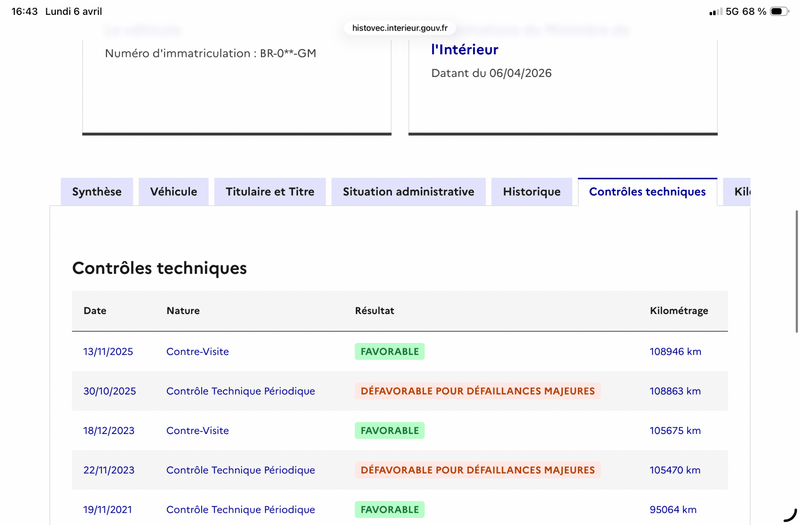Switch to the Synthèse tab
The height and width of the screenshot is (525, 800).
[97, 192]
